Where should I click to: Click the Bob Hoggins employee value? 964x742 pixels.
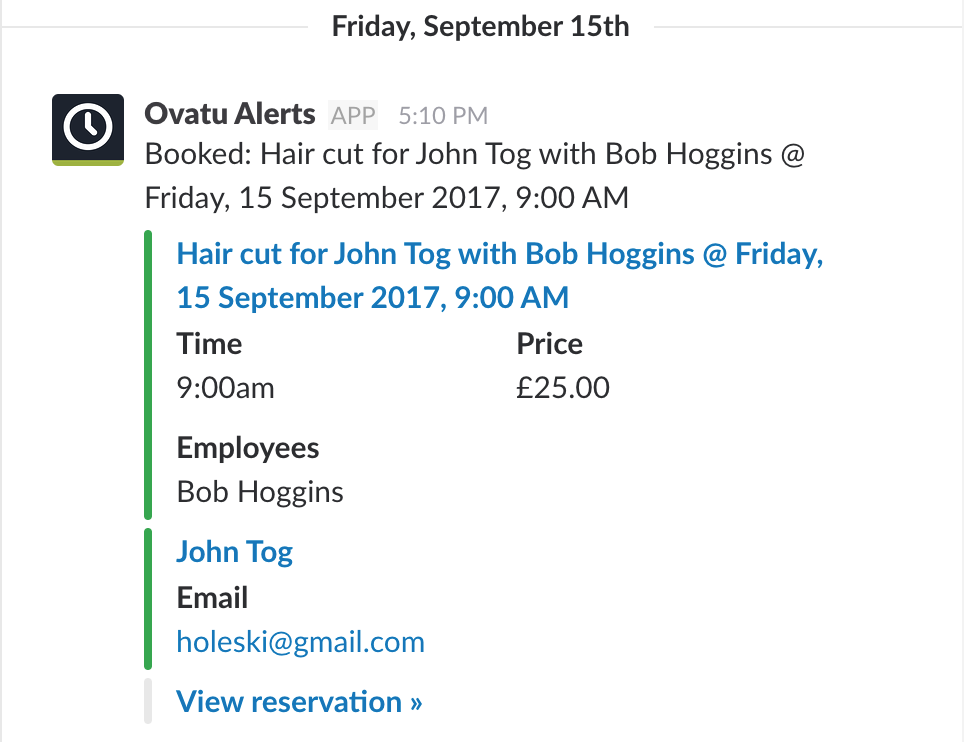click(260, 492)
